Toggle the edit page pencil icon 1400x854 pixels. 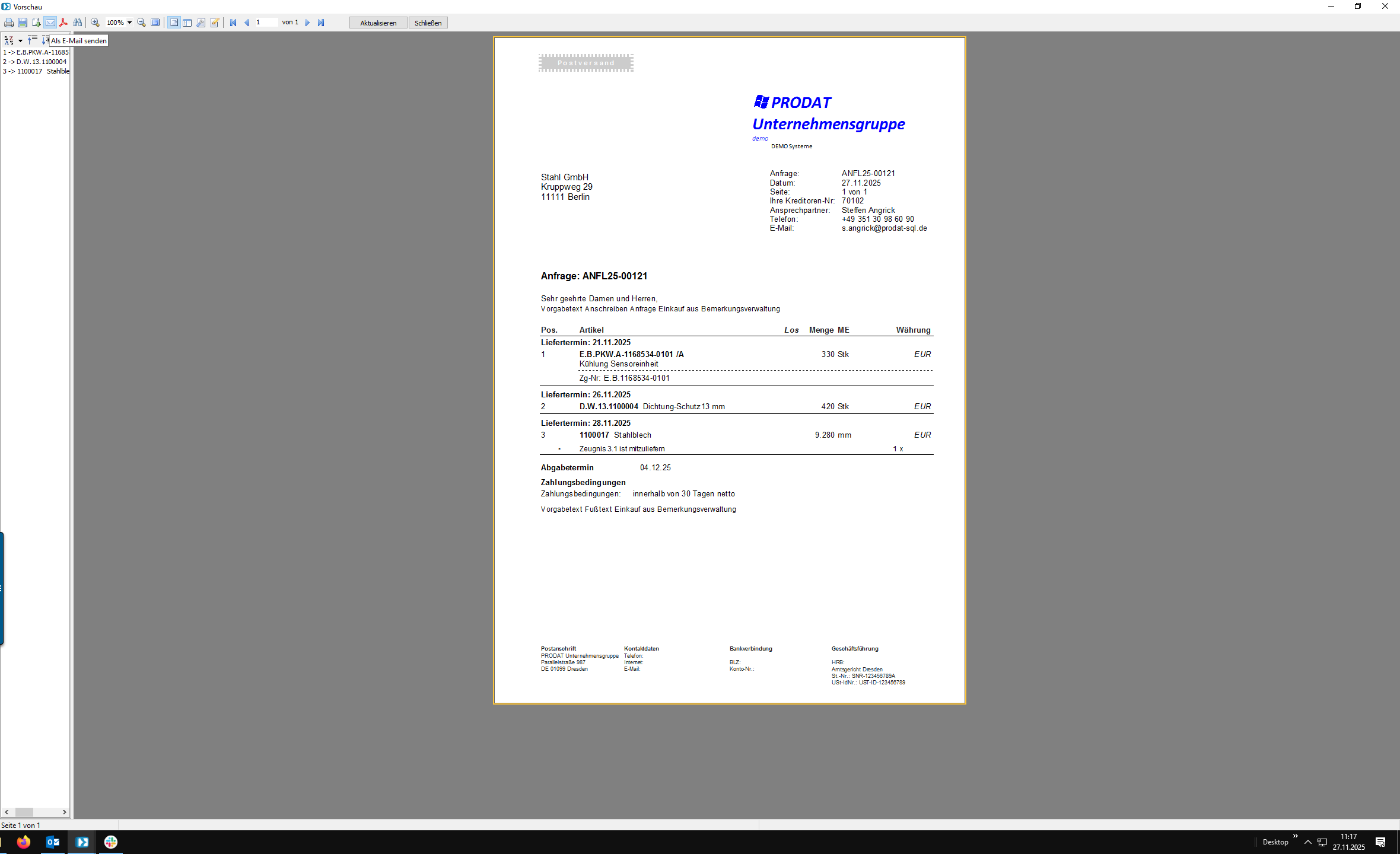coord(215,23)
